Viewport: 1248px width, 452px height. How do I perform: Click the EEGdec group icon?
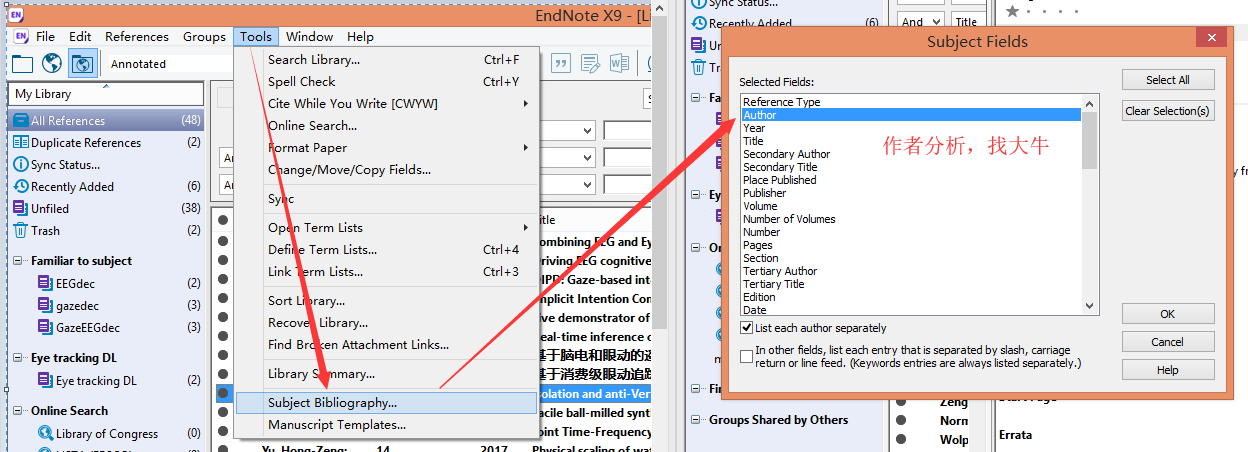(44, 283)
